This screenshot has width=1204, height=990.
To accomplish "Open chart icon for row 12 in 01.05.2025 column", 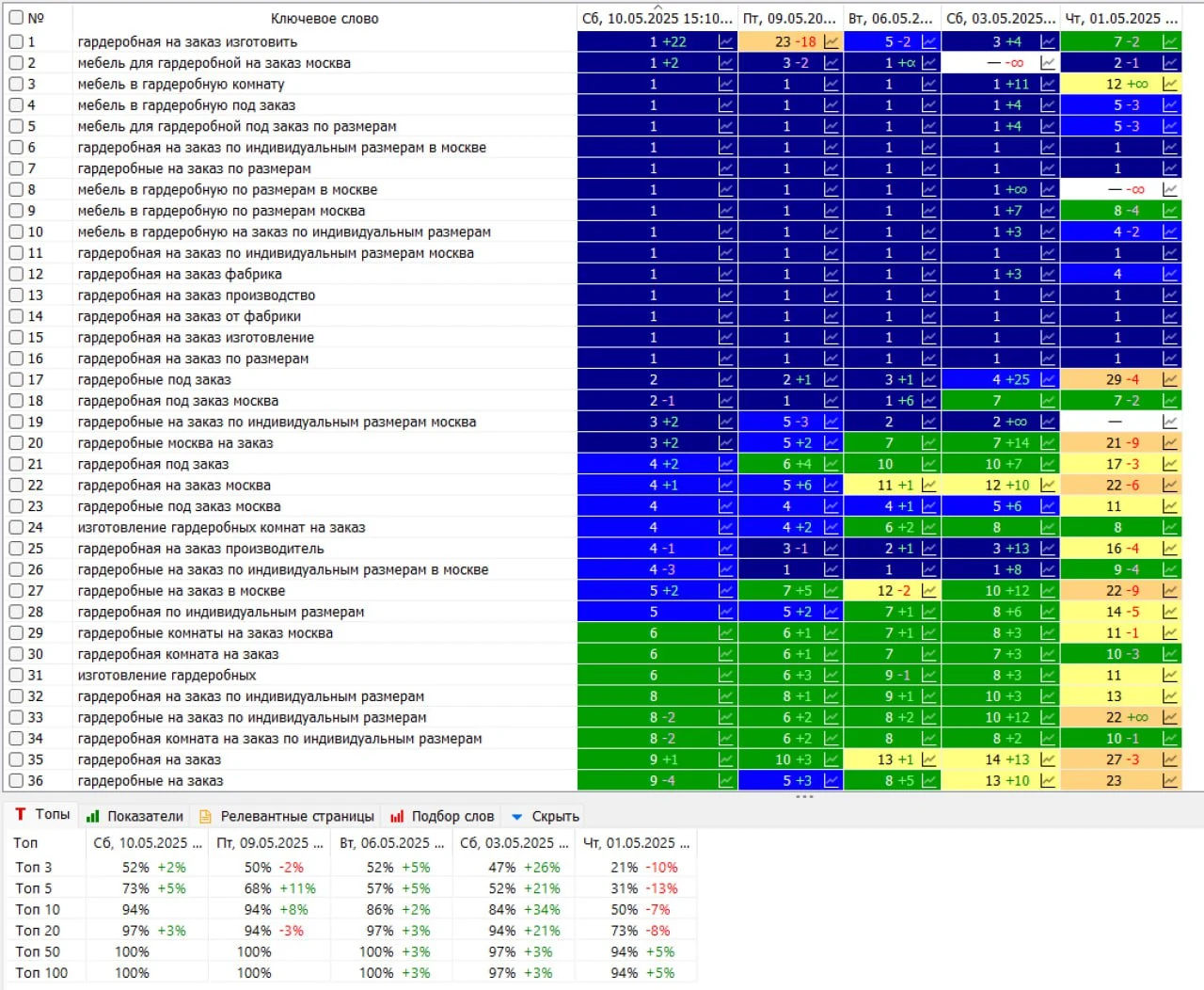I will click(1170, 274).
